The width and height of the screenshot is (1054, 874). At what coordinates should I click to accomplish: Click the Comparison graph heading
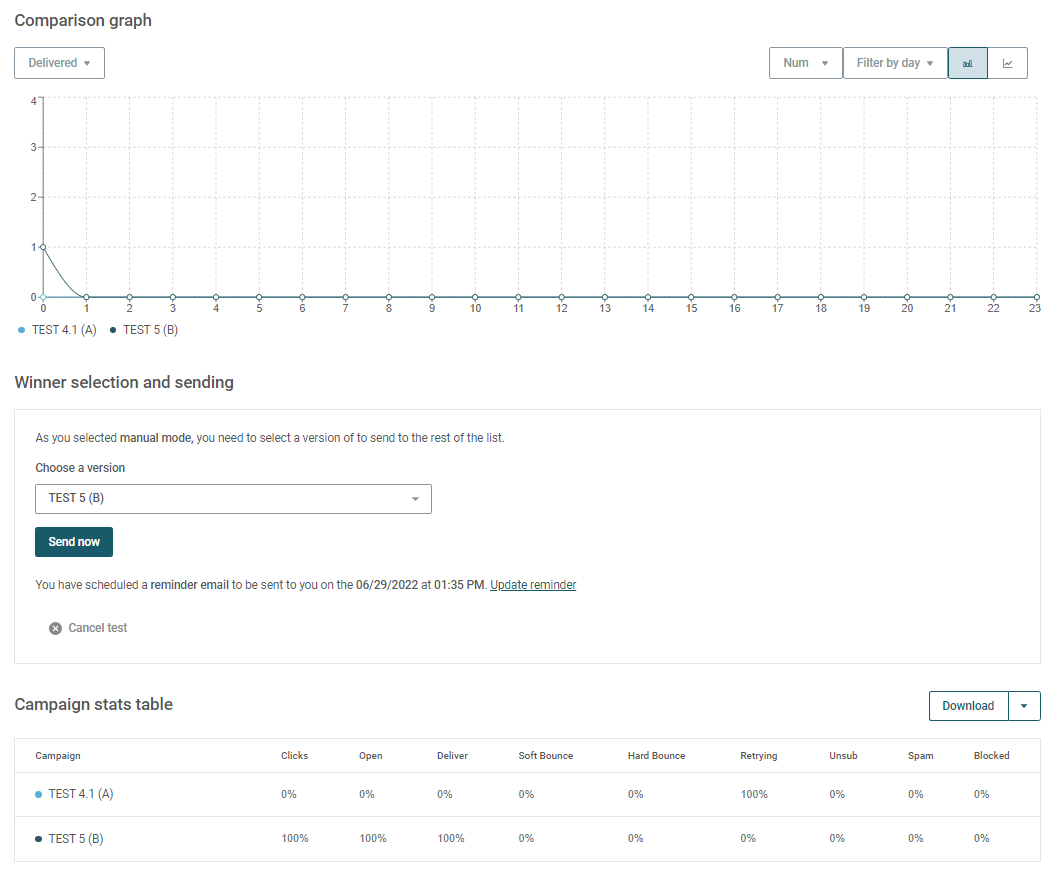click(83, 21)
